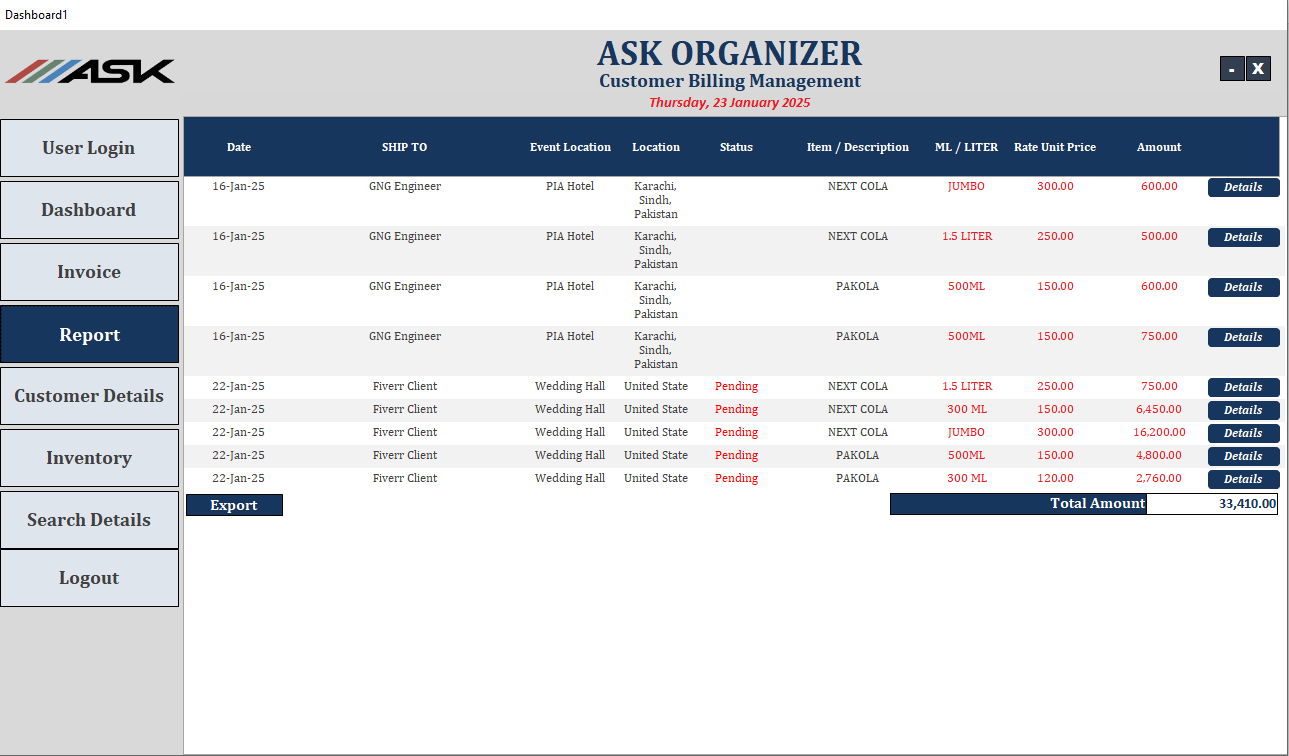This screenshot has height=756, width=1289.
Task: Show Details for the 2,760.00 row
Action: pyautogui.click(x=1243, y=479)
